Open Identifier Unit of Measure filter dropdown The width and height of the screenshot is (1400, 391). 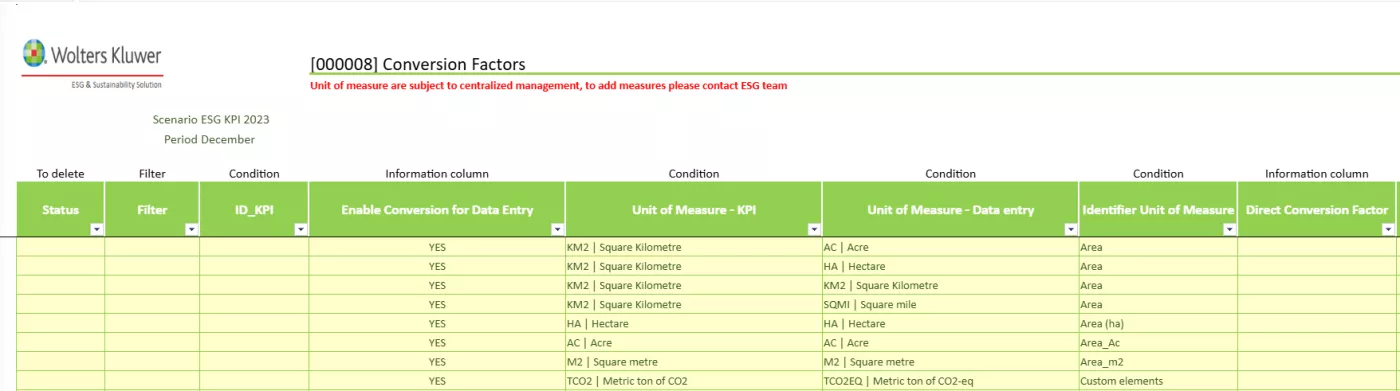(x=1229, y=230)
